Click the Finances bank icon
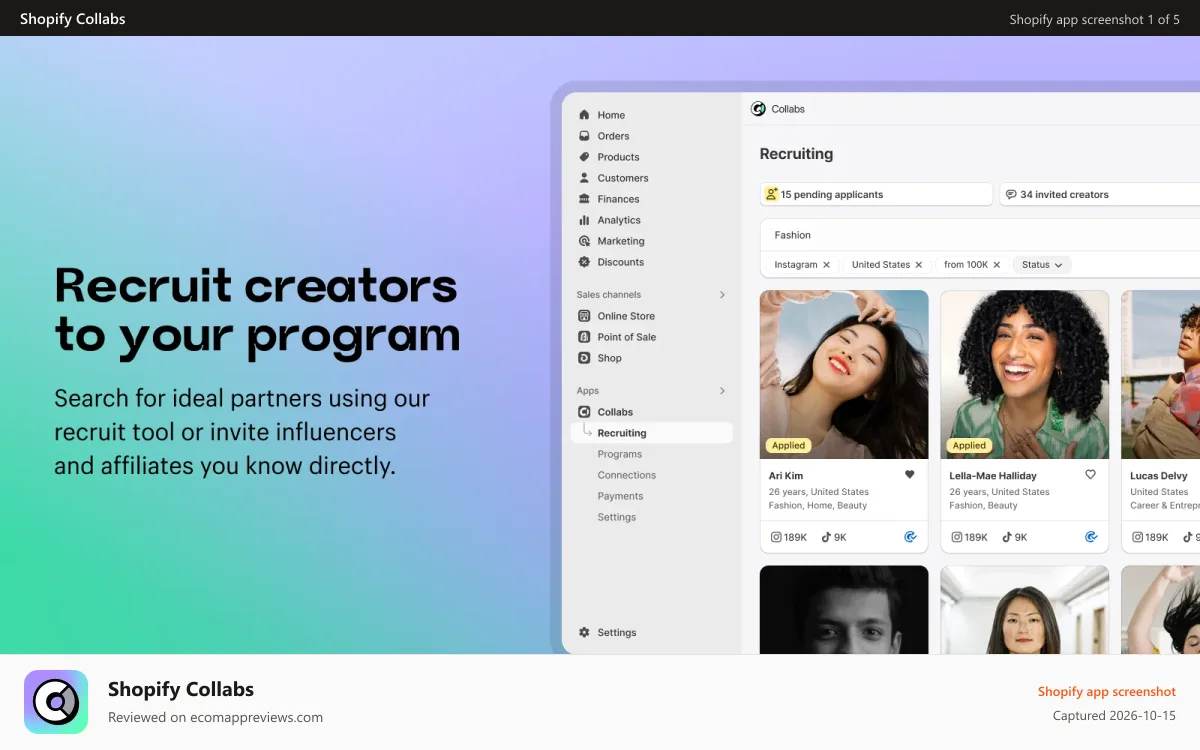This screenshot has height=750, width=1200. click(584, 199)
